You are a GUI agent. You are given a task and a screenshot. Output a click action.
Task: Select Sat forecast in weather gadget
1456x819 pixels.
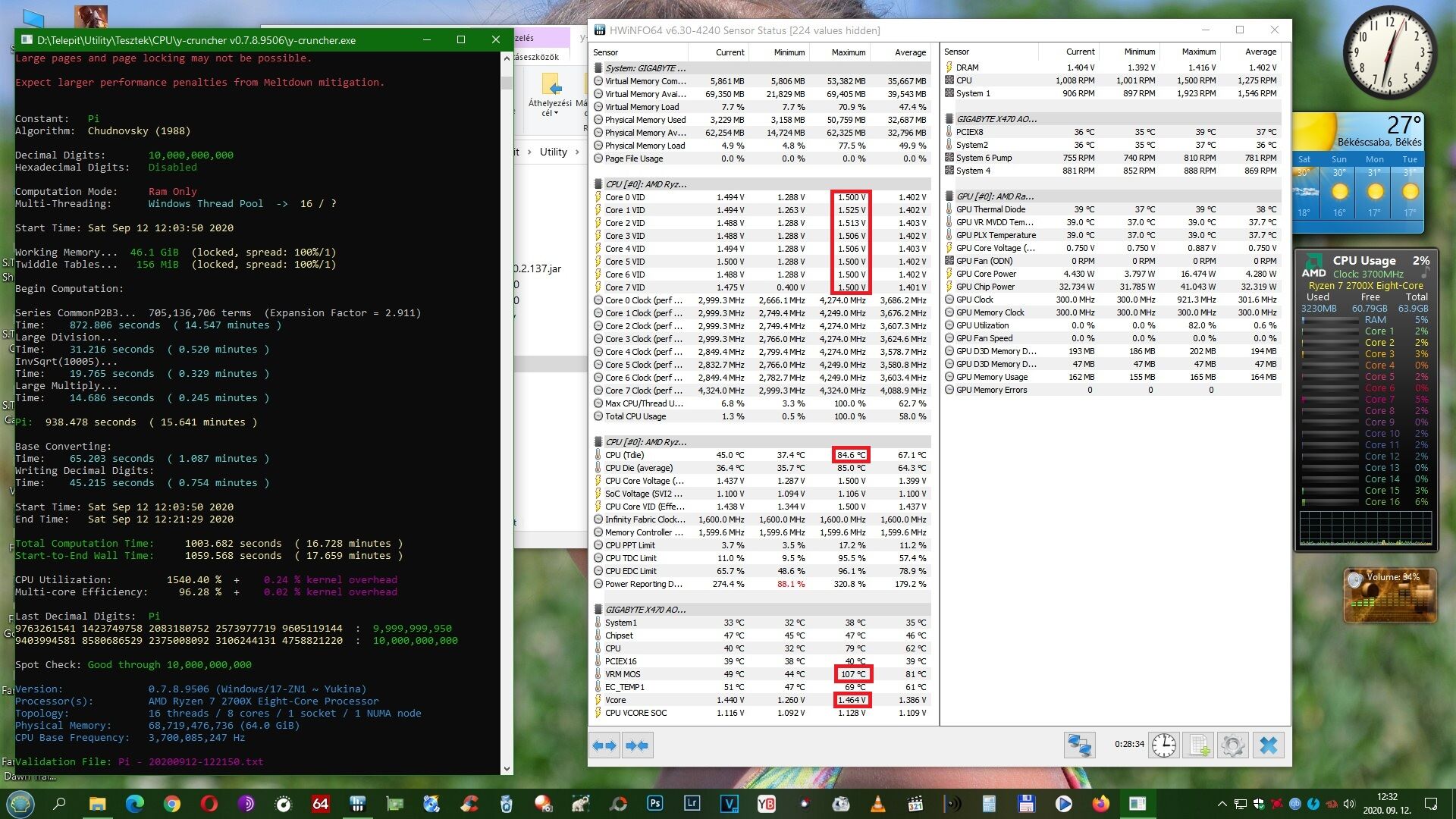[1304, 186]
